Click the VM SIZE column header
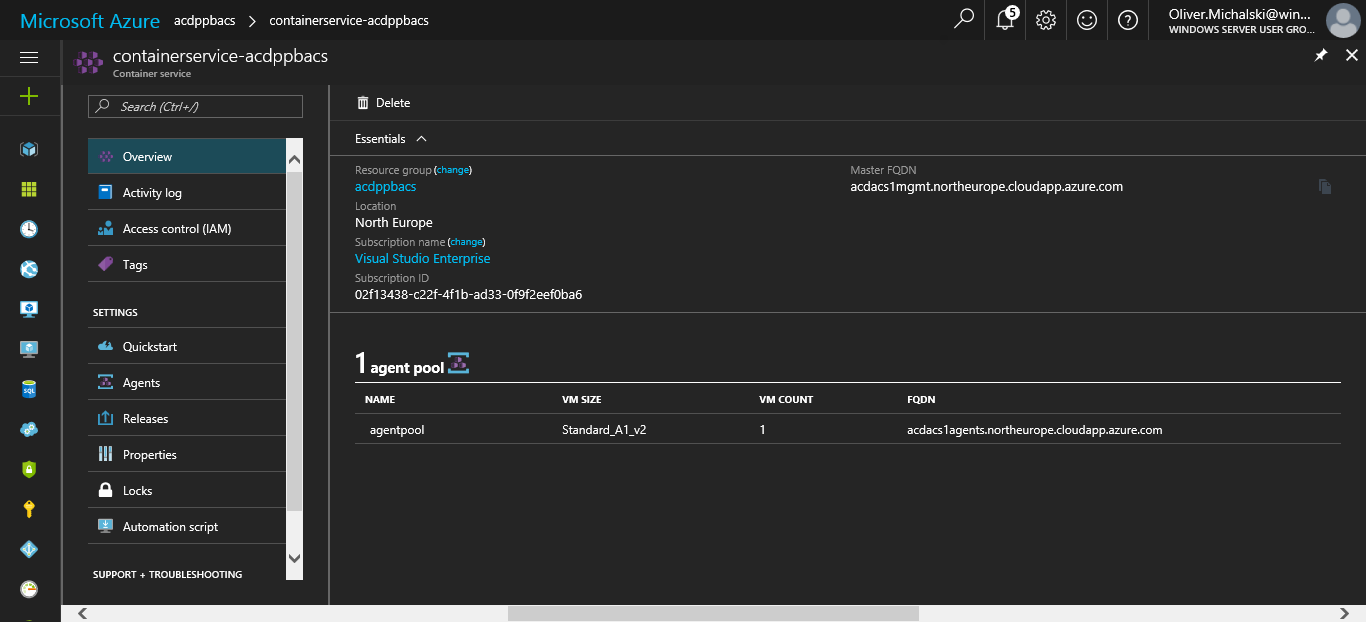This screenshot has height=622, width=1366. [582, 399]
